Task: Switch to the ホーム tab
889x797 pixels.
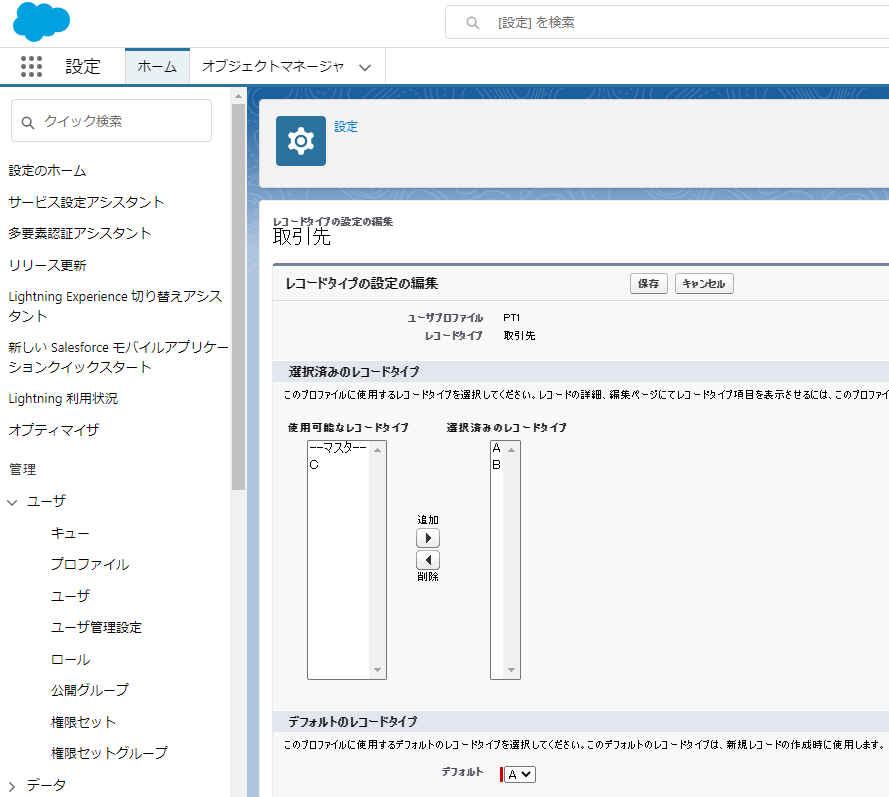Action: click(x=156, y=66)
